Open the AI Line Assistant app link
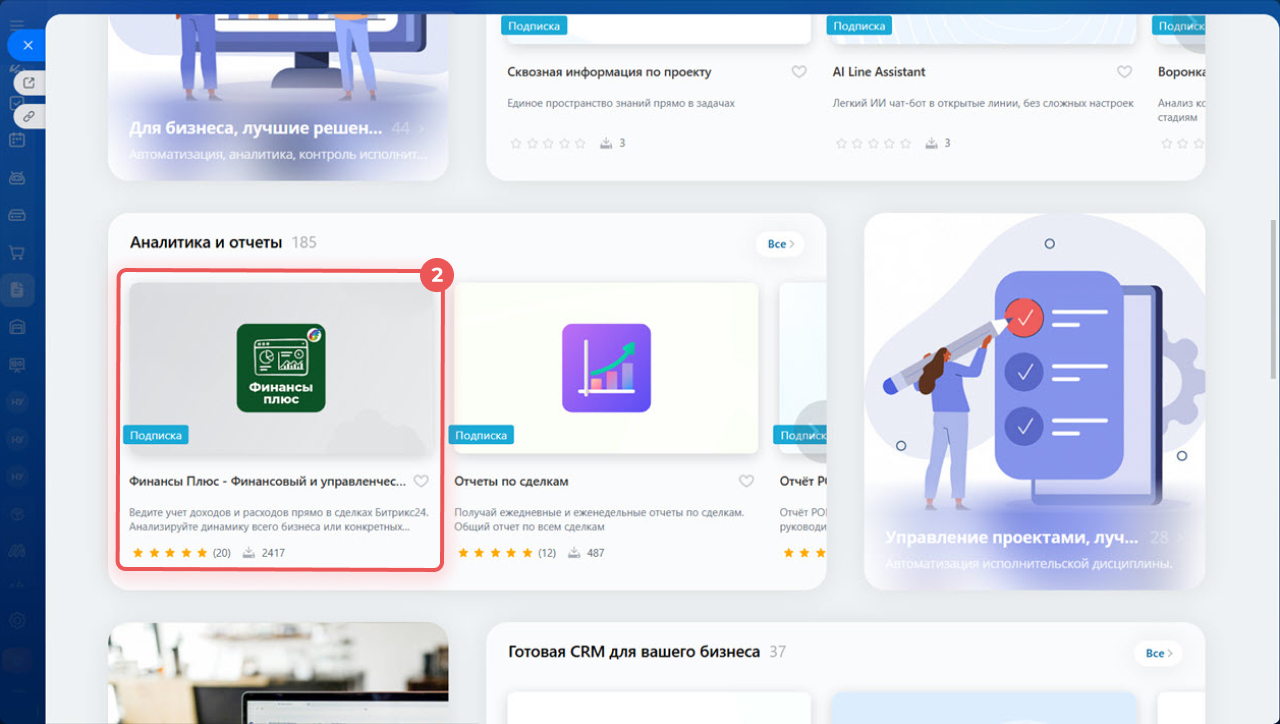Viewport: 1280px width, 724px height. [879, 72]
